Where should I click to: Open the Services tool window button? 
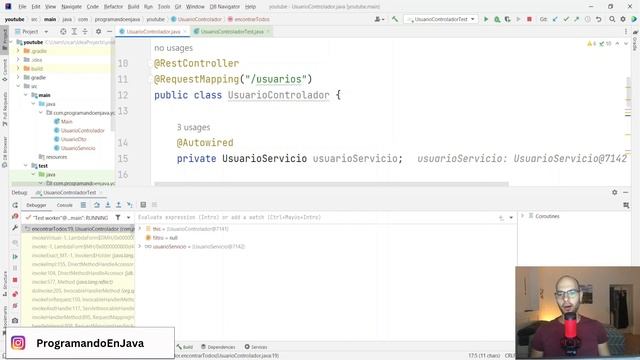256,347
